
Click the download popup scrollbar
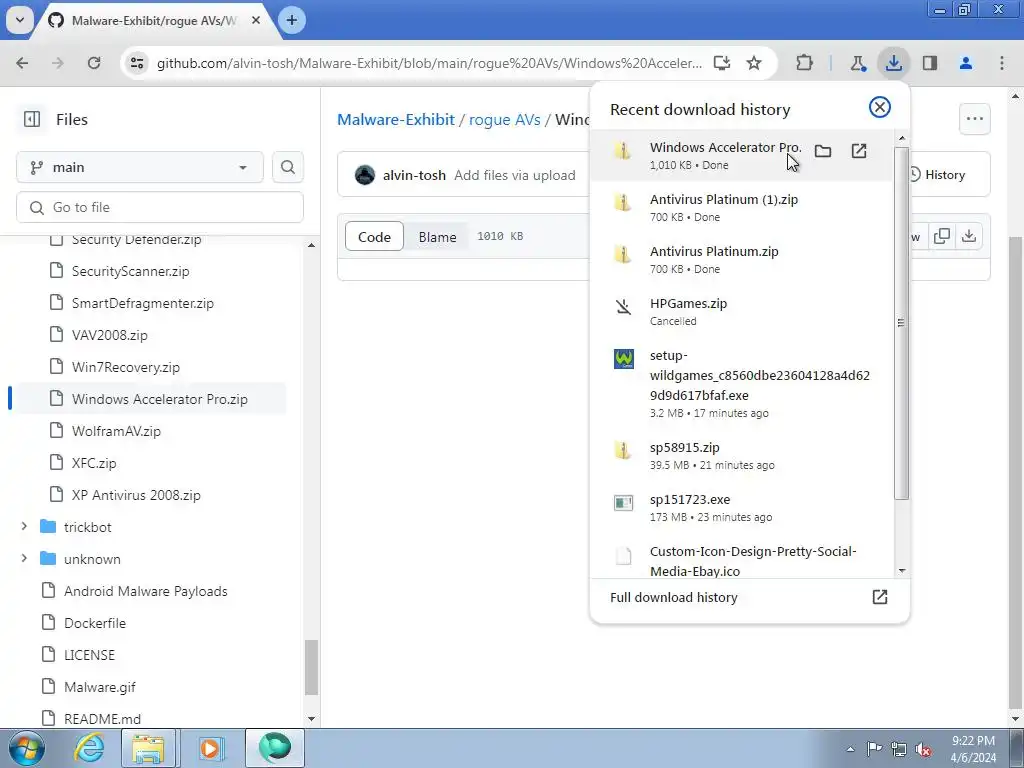pyautogui.click(x=901, y=323)
